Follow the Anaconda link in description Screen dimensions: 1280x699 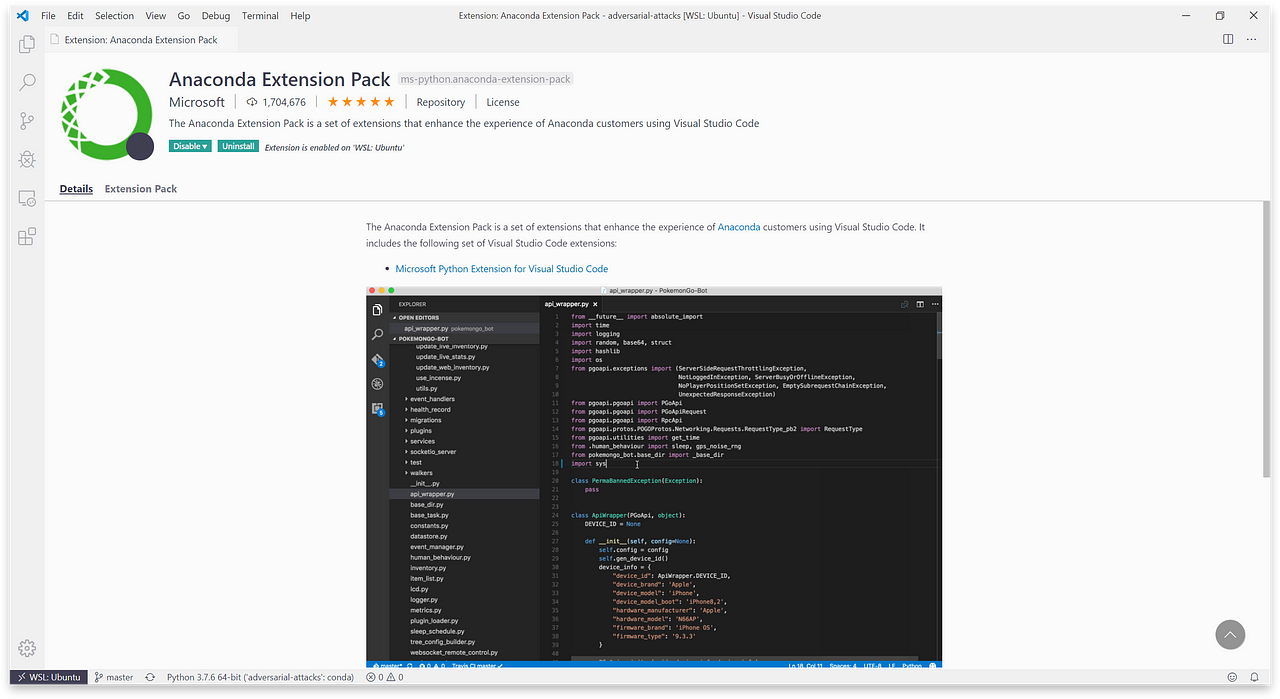pyautogui.click(x=739, y=227)
